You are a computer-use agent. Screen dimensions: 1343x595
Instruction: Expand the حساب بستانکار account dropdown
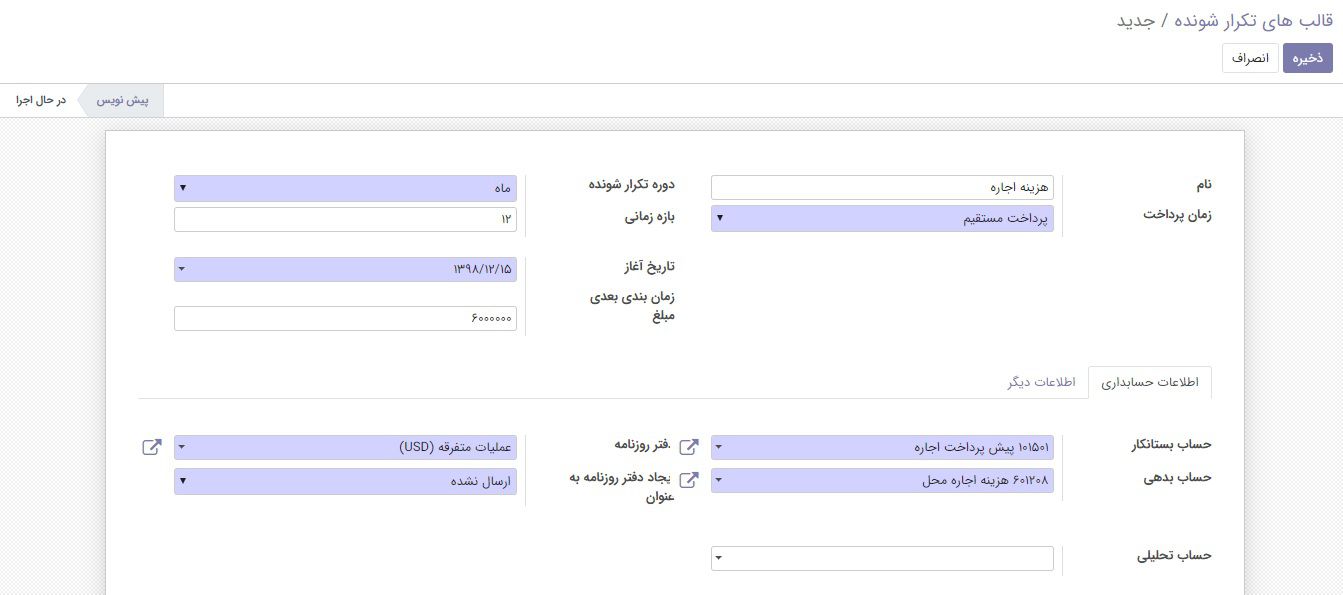[x=882, y=448]
